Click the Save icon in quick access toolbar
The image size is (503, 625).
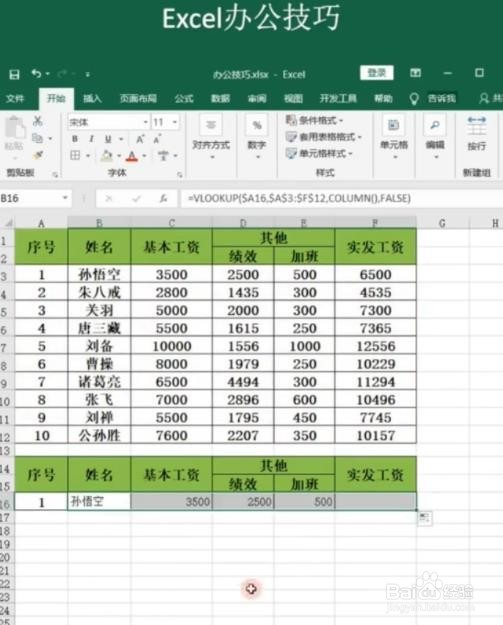click(x=14, y=75)
